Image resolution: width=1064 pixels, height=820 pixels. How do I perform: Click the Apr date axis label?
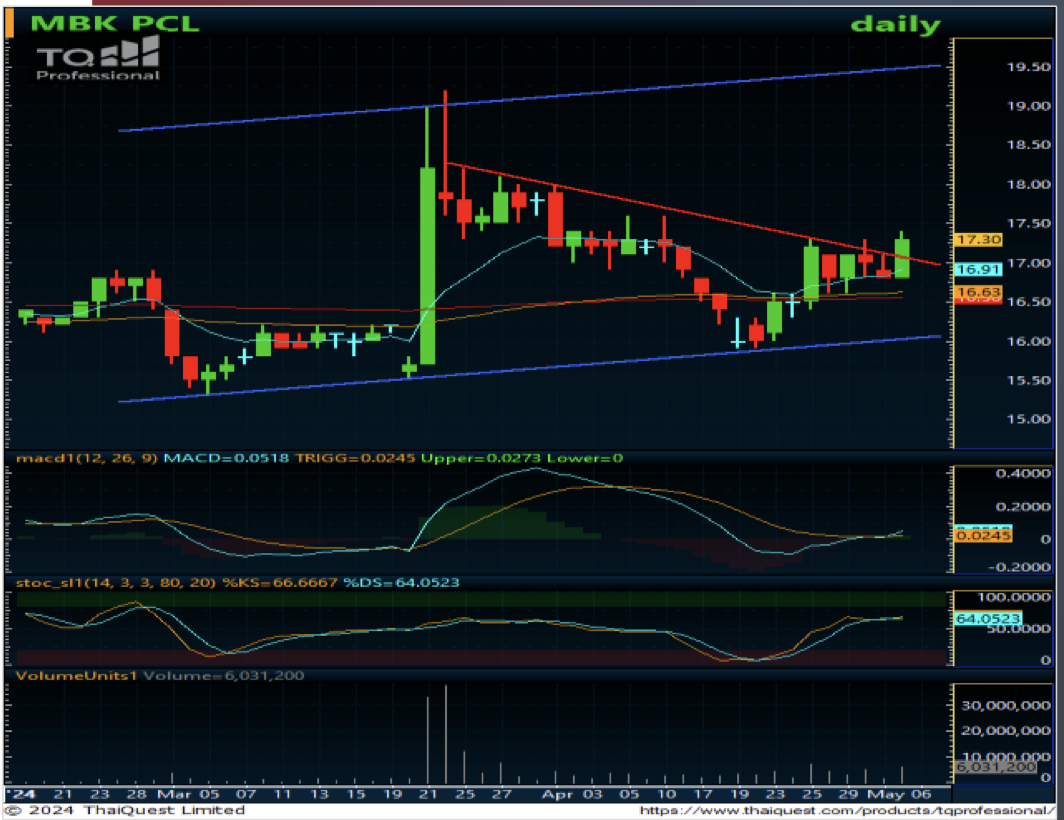point(556,794)
